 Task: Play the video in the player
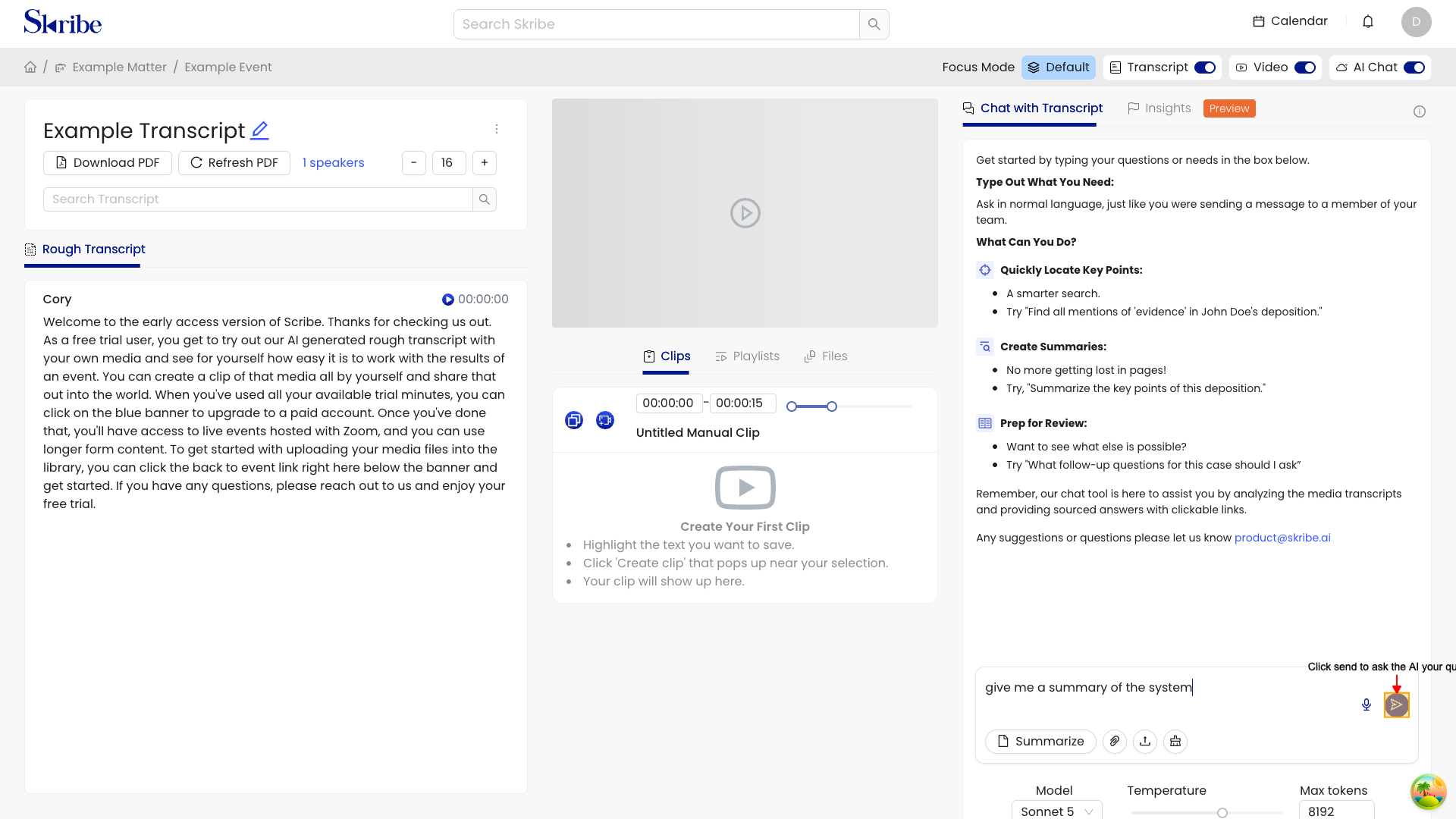(745, 213)
